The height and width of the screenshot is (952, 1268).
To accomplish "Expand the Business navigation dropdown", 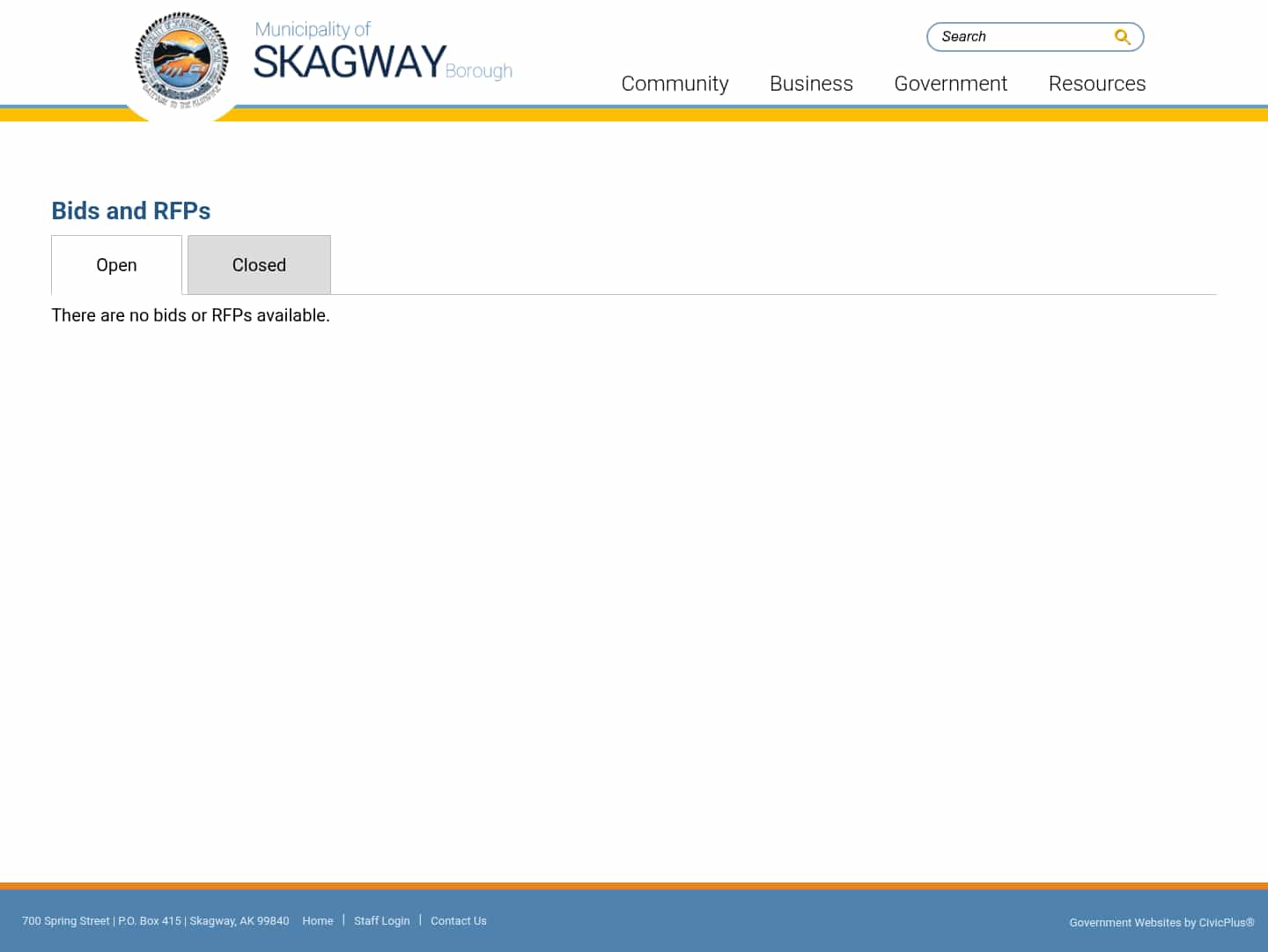I will 811,83.
